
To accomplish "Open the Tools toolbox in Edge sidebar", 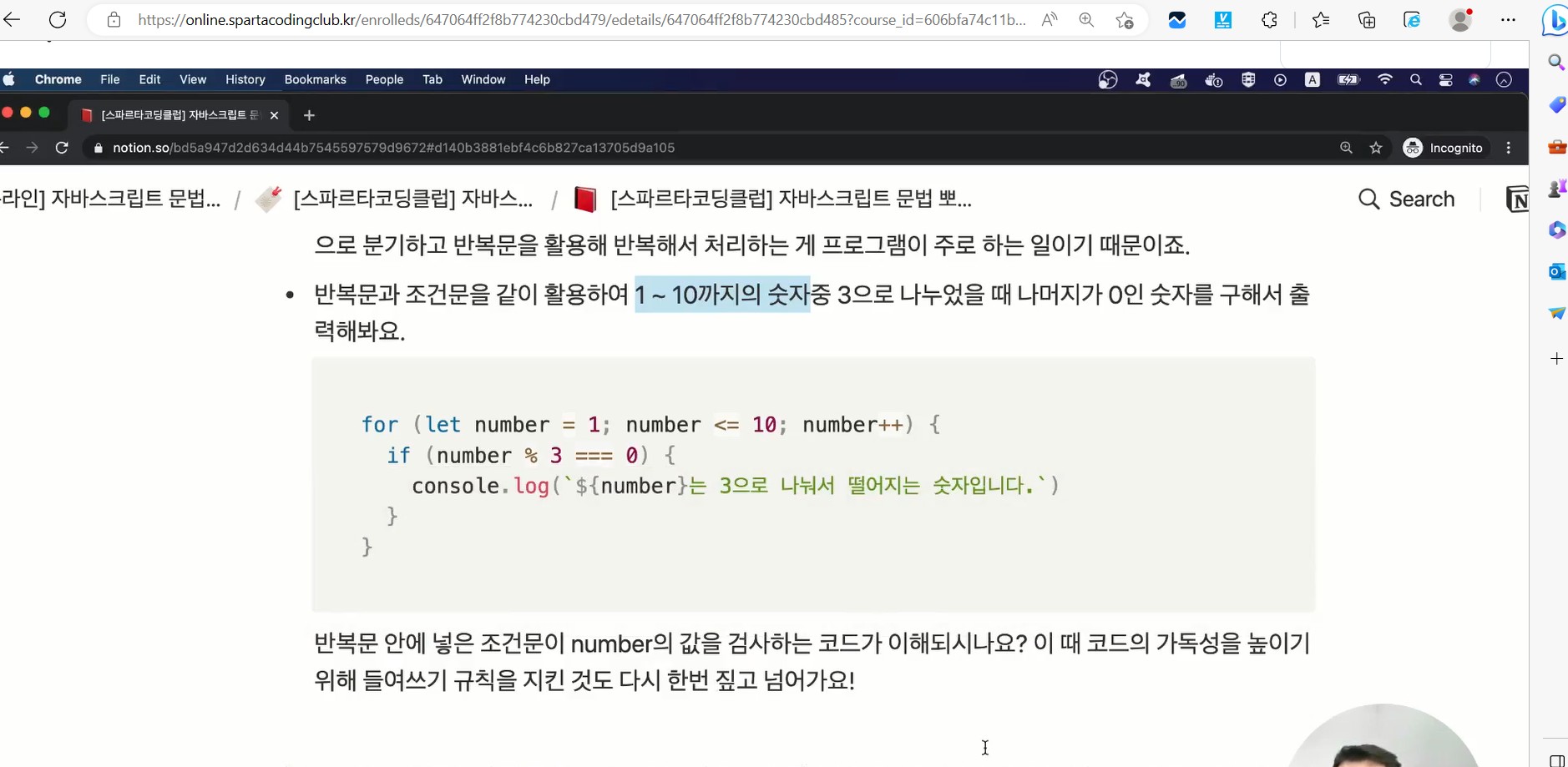I will 1556,147.
